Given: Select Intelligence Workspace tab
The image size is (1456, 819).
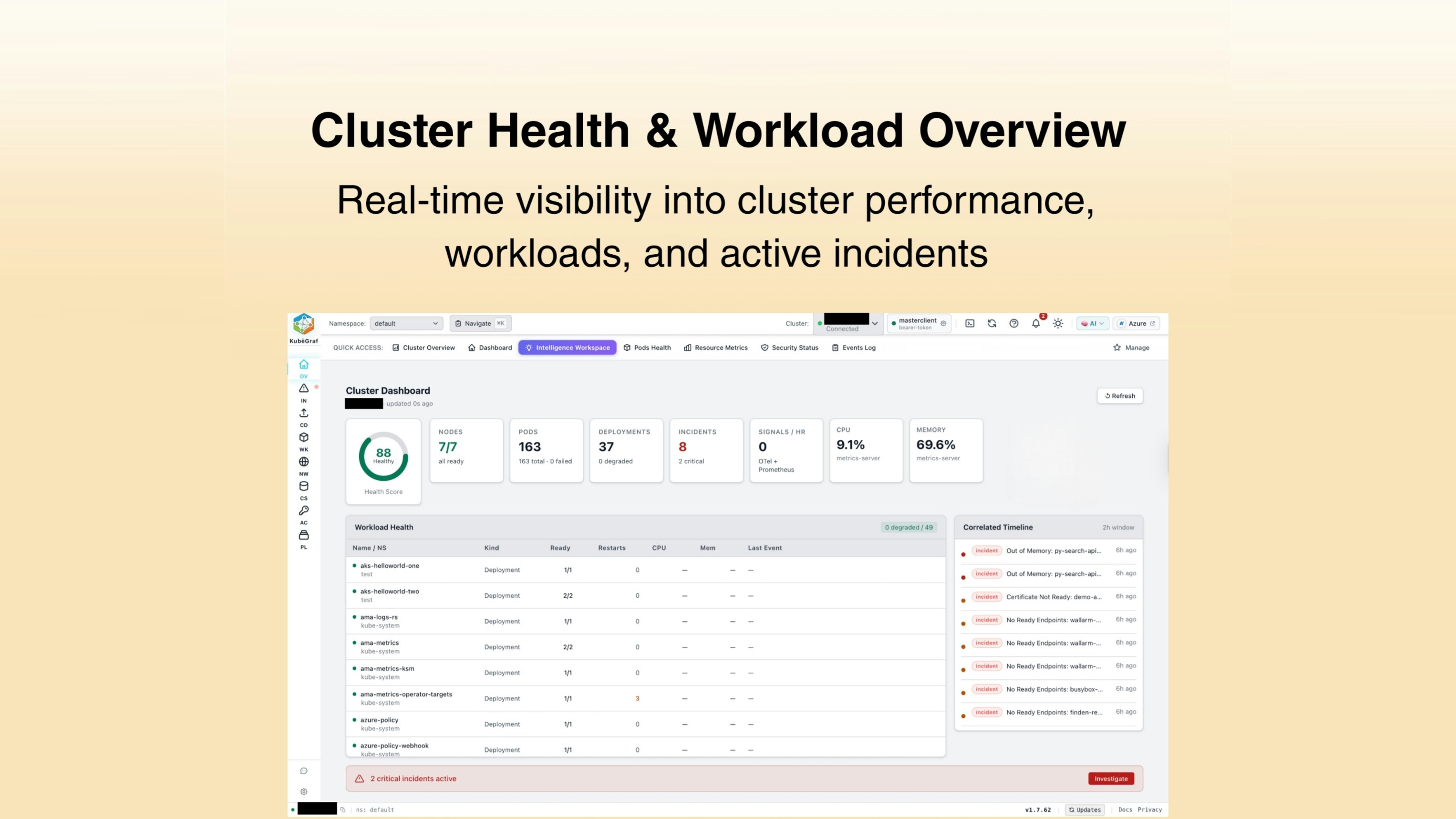Looking at the screenshot, I should pos(567,348).
